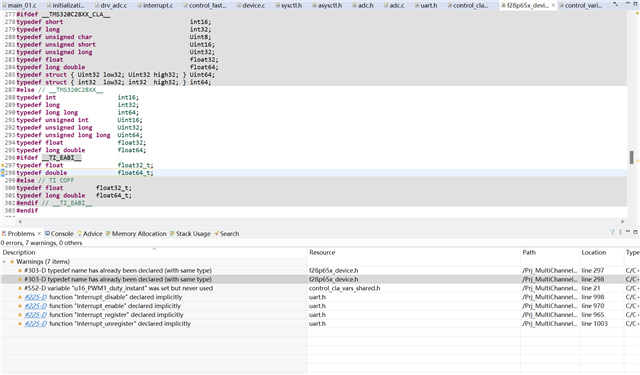Click the Problems view filter icon
The height and width of the screenshot is (375, 640).
tap(612, 232)
